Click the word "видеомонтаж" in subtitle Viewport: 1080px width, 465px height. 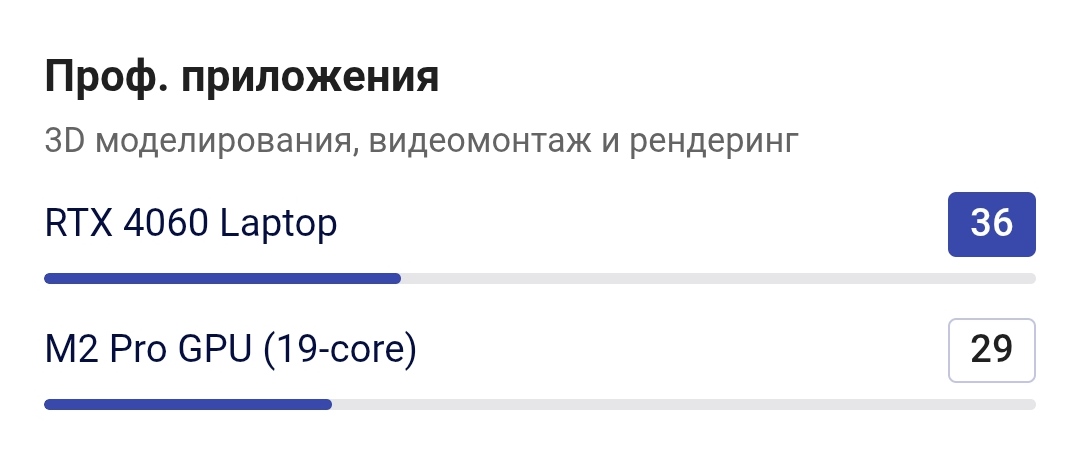(x=480, y=141)
